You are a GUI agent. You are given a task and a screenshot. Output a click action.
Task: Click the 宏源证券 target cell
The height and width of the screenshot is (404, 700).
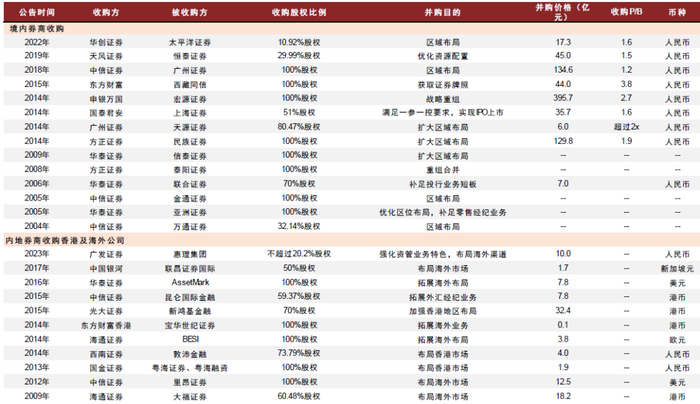click(x=190, y=99)
